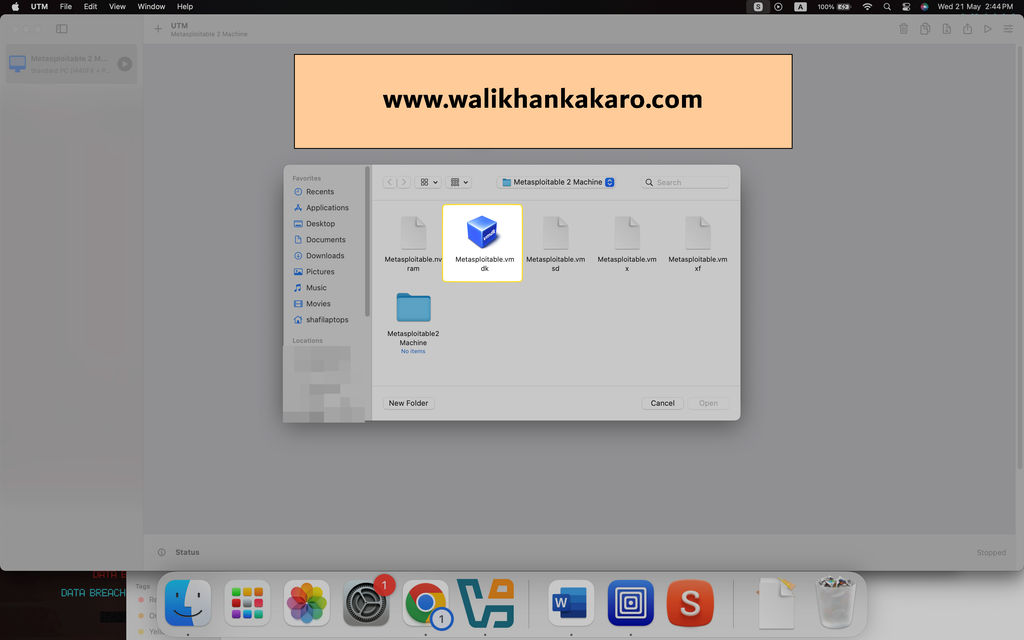Click the Search field in dialog

point(685,182)
